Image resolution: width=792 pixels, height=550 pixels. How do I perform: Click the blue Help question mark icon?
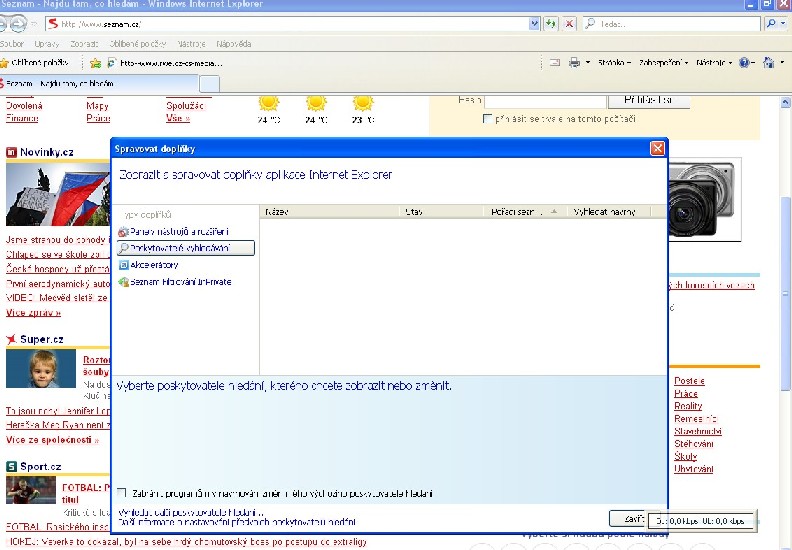744,63
